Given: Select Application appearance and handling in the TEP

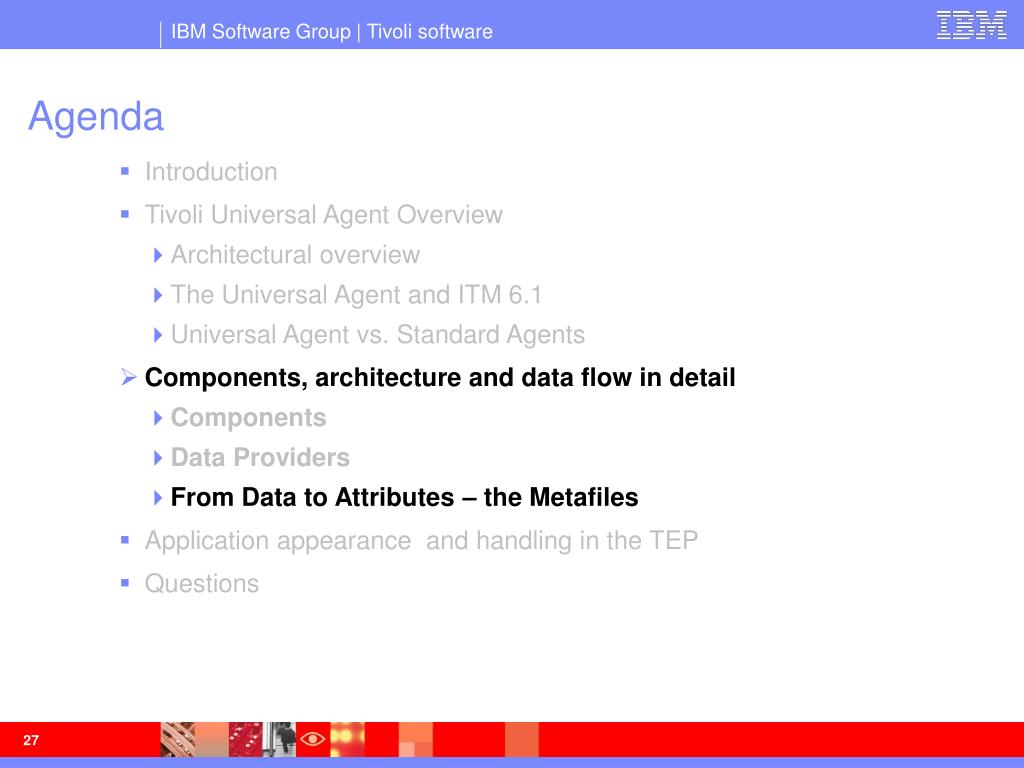Looking at the screenshot, I should click(421, 541).
